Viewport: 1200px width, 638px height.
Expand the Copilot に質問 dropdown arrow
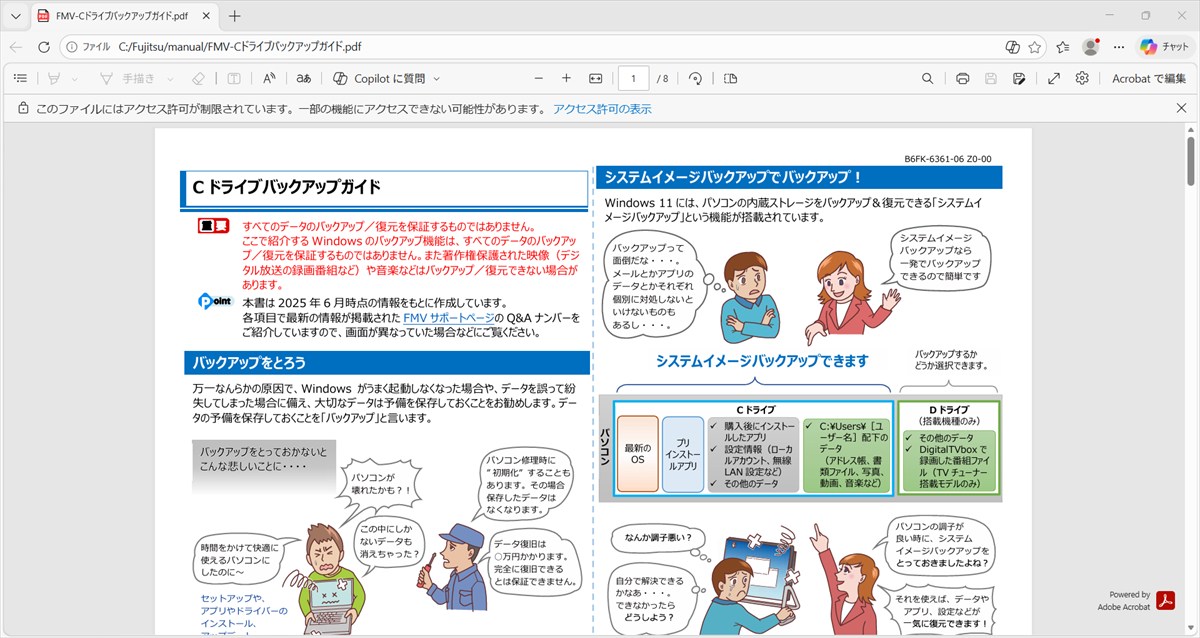pos(437,78)
